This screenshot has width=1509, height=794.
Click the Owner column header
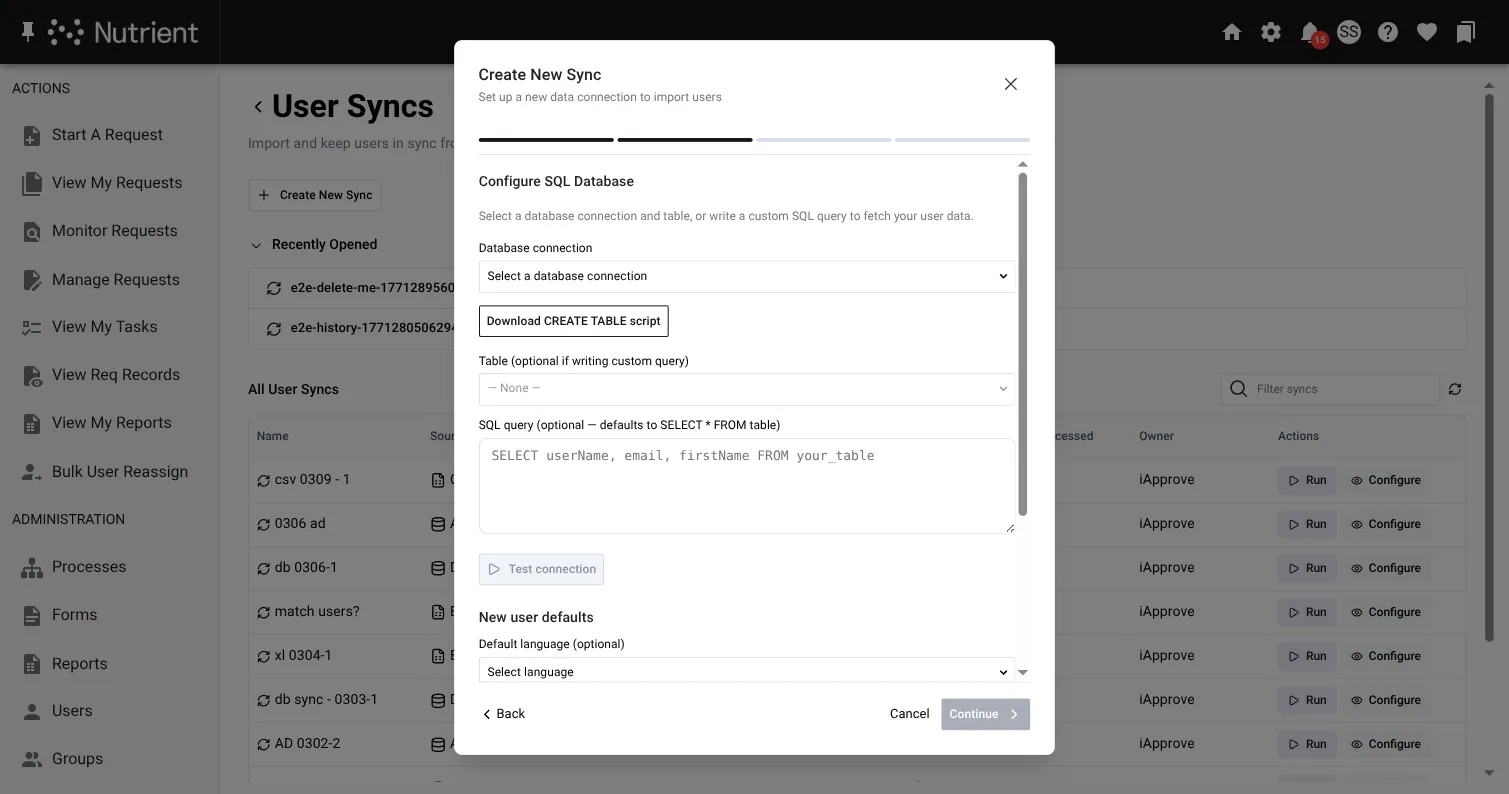pos(1156,436)
